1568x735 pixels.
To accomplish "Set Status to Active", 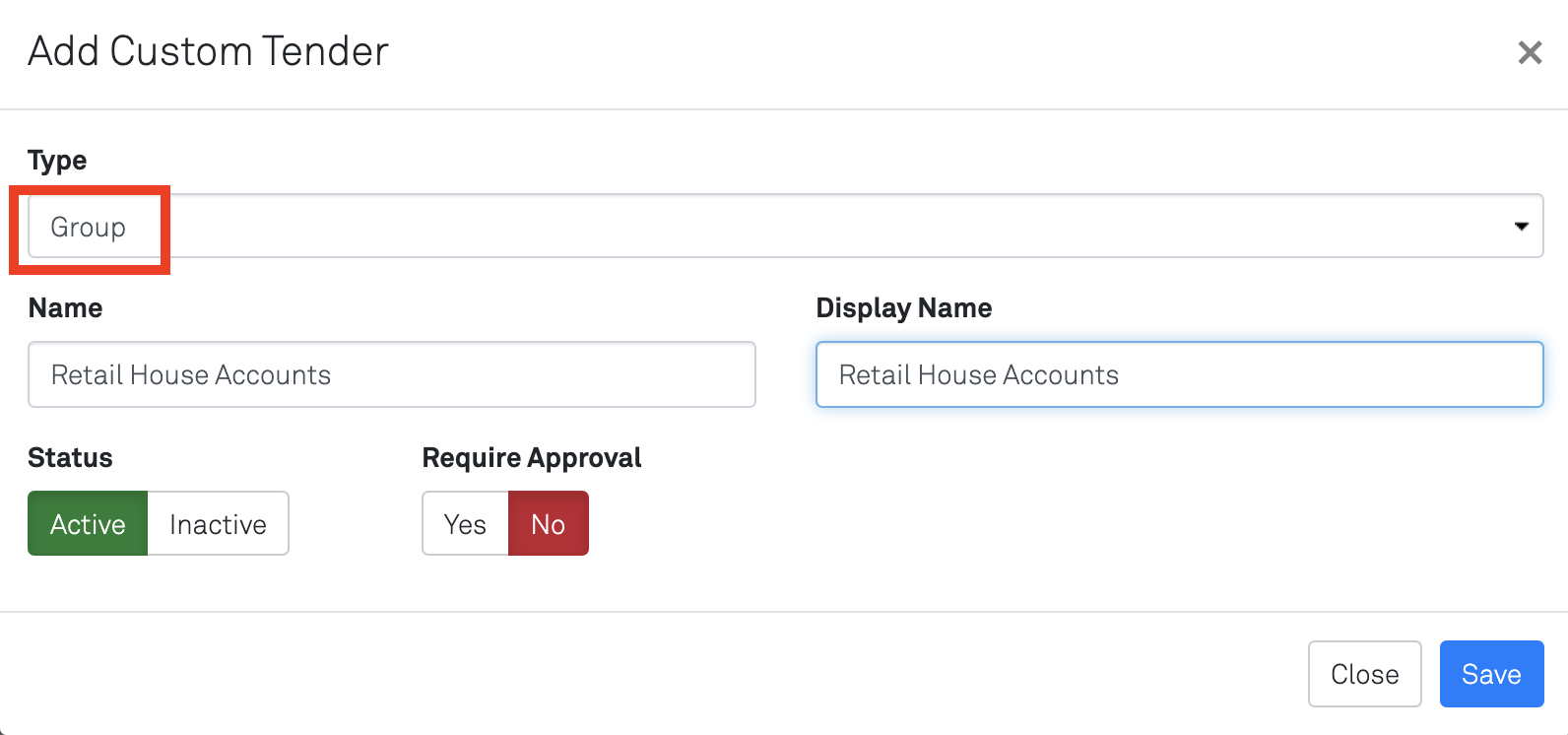I will [x=88, y=524].
